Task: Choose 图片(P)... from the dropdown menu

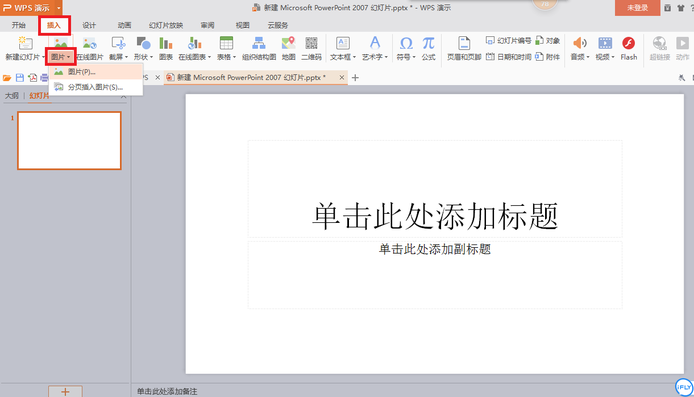Action: [96, 72]
